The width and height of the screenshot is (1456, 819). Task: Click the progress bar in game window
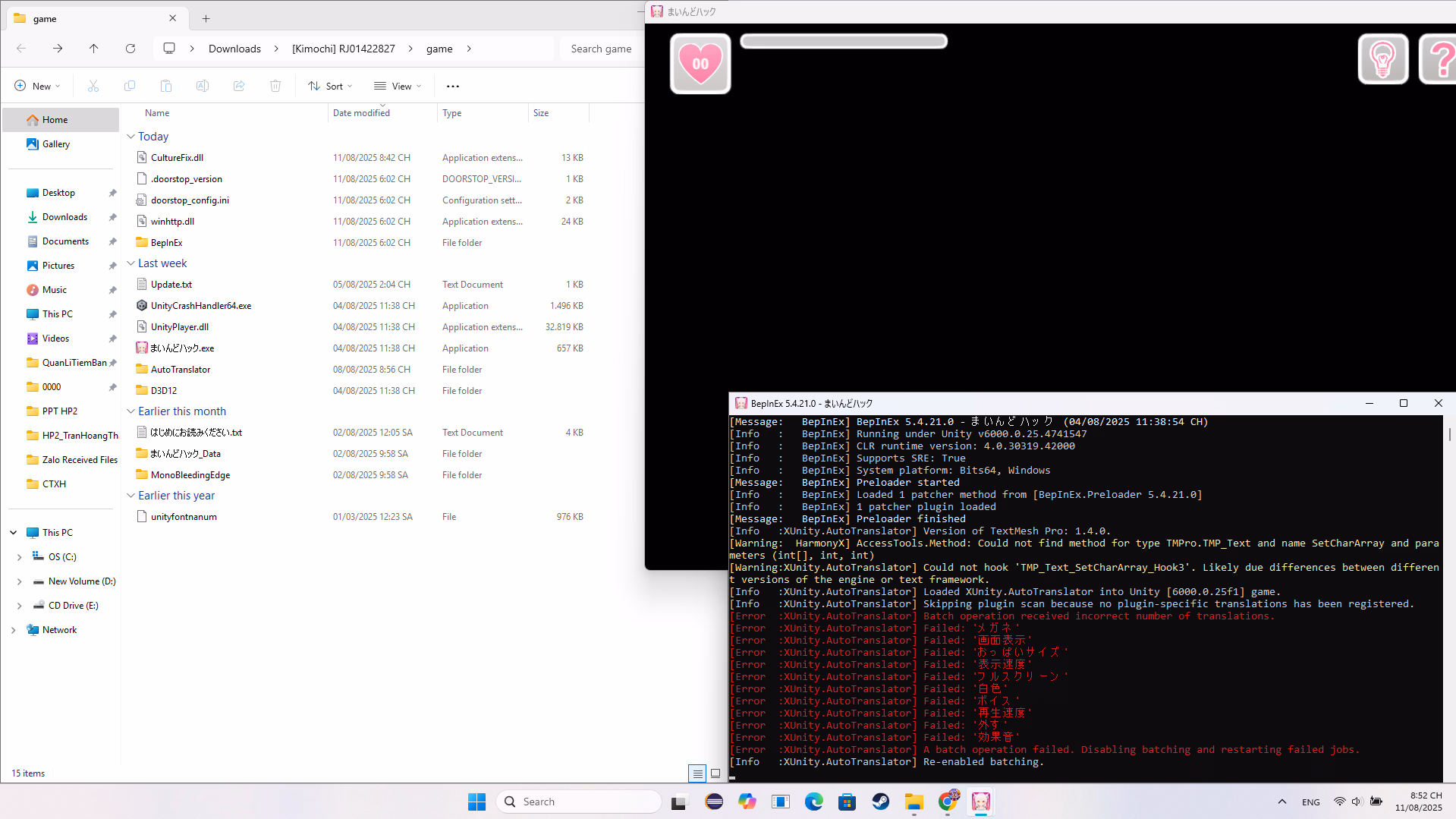tap(843, 42)
